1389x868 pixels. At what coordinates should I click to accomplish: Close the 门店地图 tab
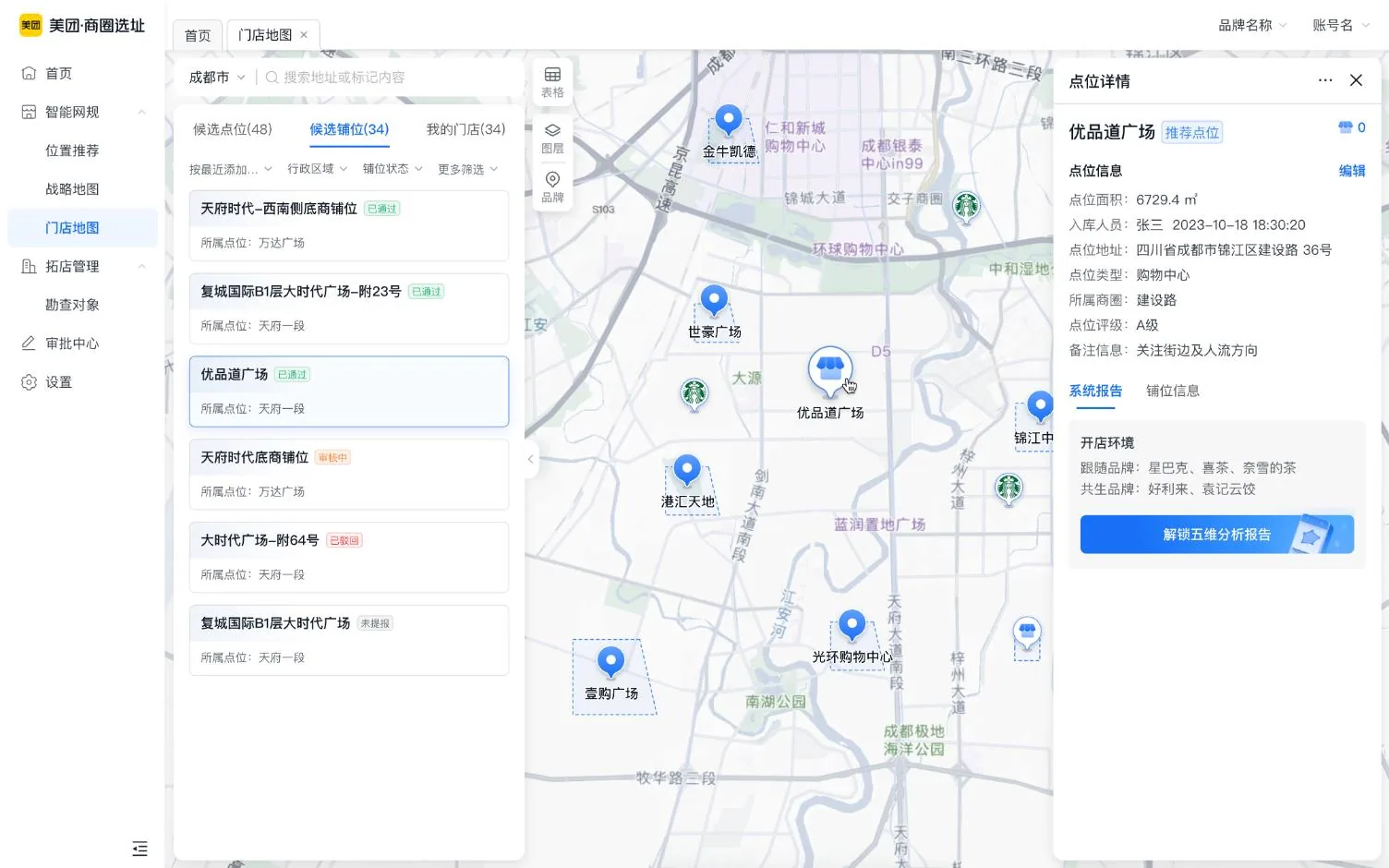304,35
